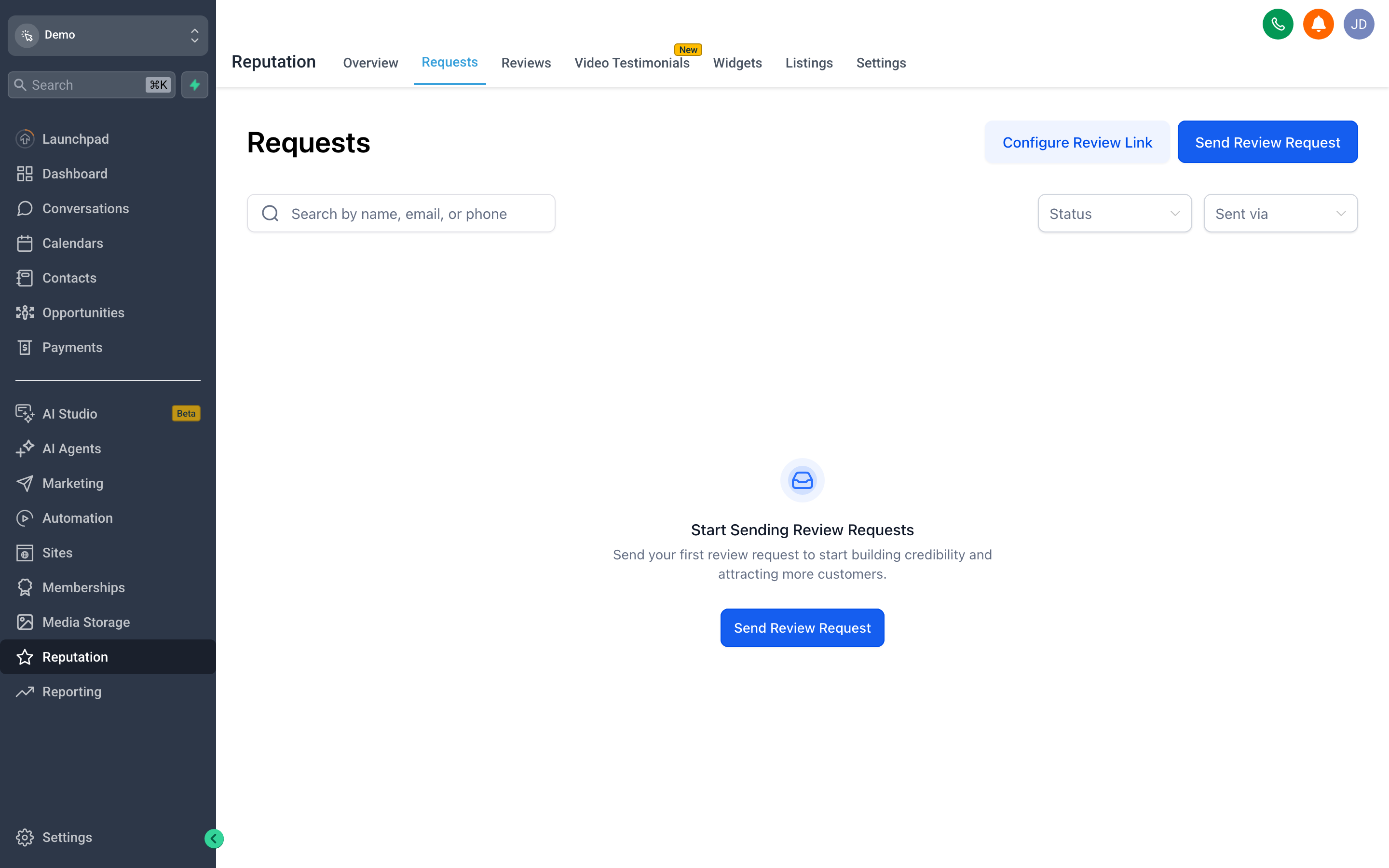This screenshot has width=1389, height=868.
Task: Go to Conversations sidebar label
Action: tap(85, 208)
